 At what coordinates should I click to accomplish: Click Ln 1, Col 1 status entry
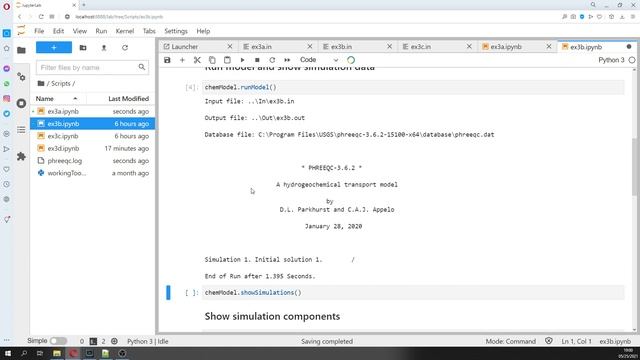[x=576, y=341]
